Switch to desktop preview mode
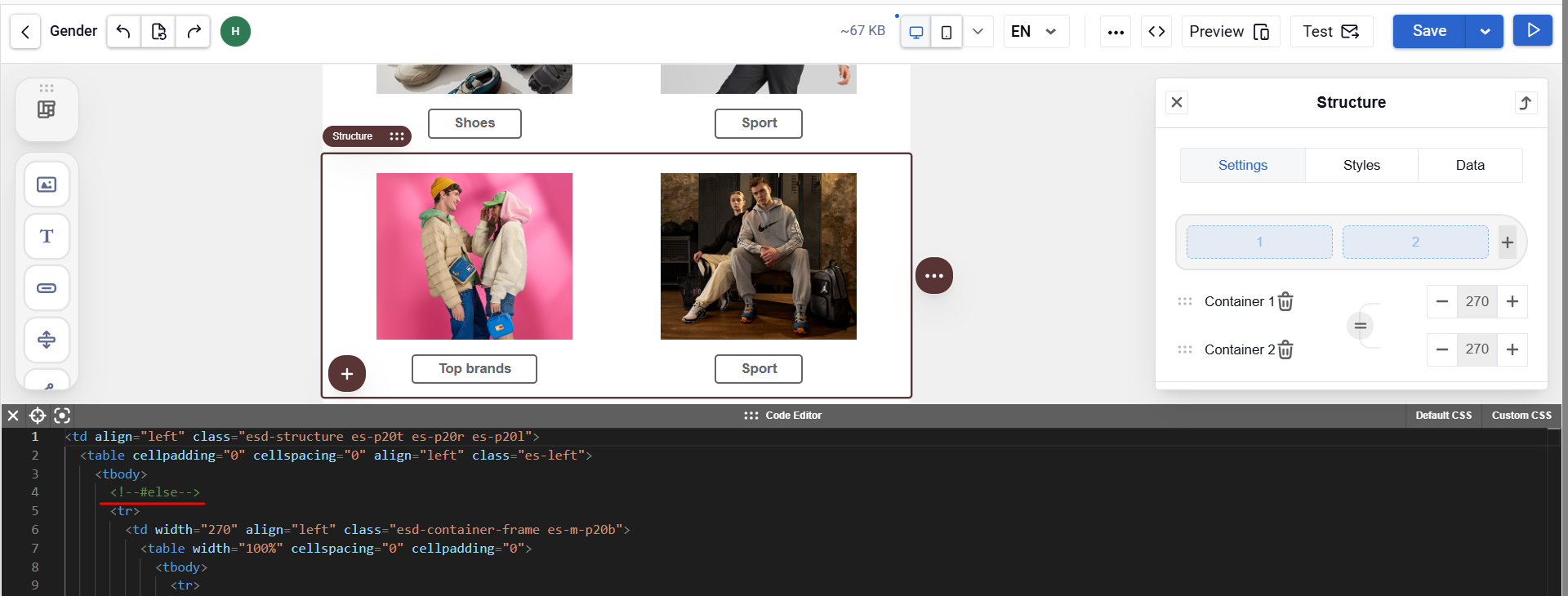The image size is (1568, 596). pos(916,32)
